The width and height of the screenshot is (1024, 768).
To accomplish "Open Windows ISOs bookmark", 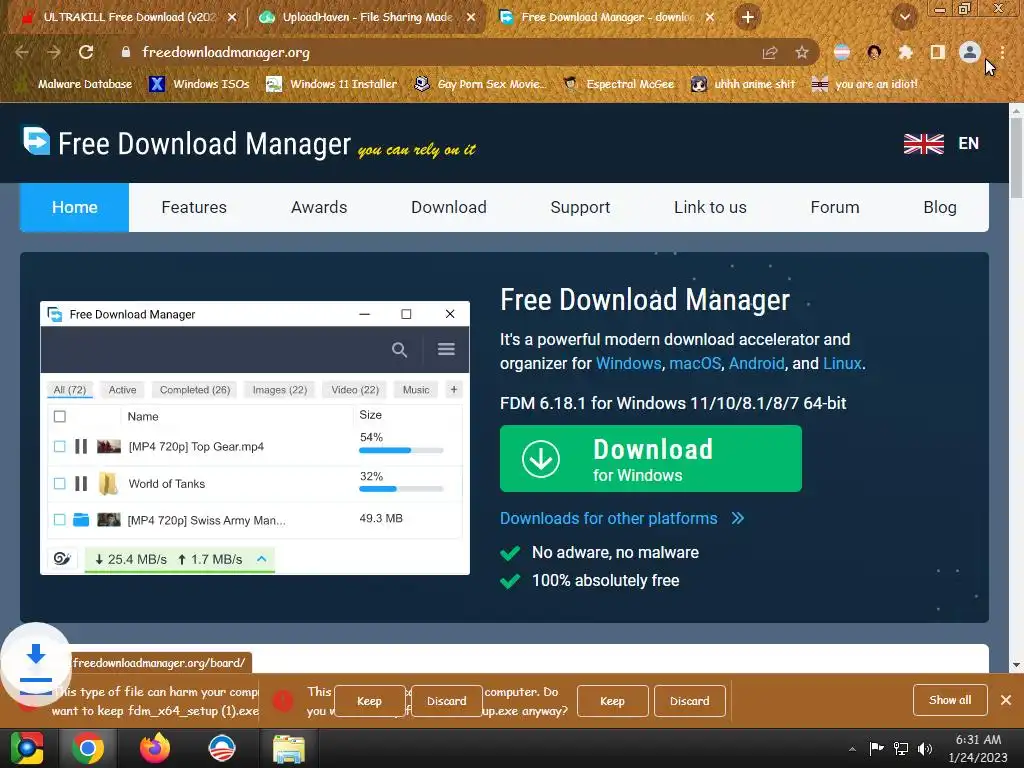I will click(199, 84).
